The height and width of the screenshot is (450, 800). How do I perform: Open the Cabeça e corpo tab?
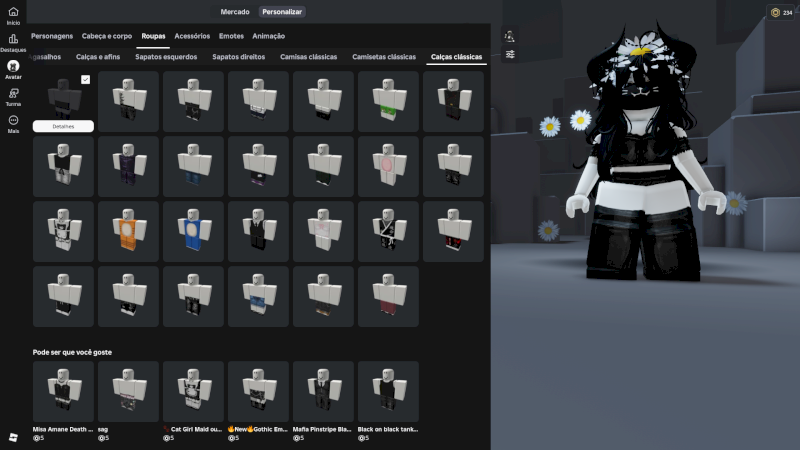point(107,36)
